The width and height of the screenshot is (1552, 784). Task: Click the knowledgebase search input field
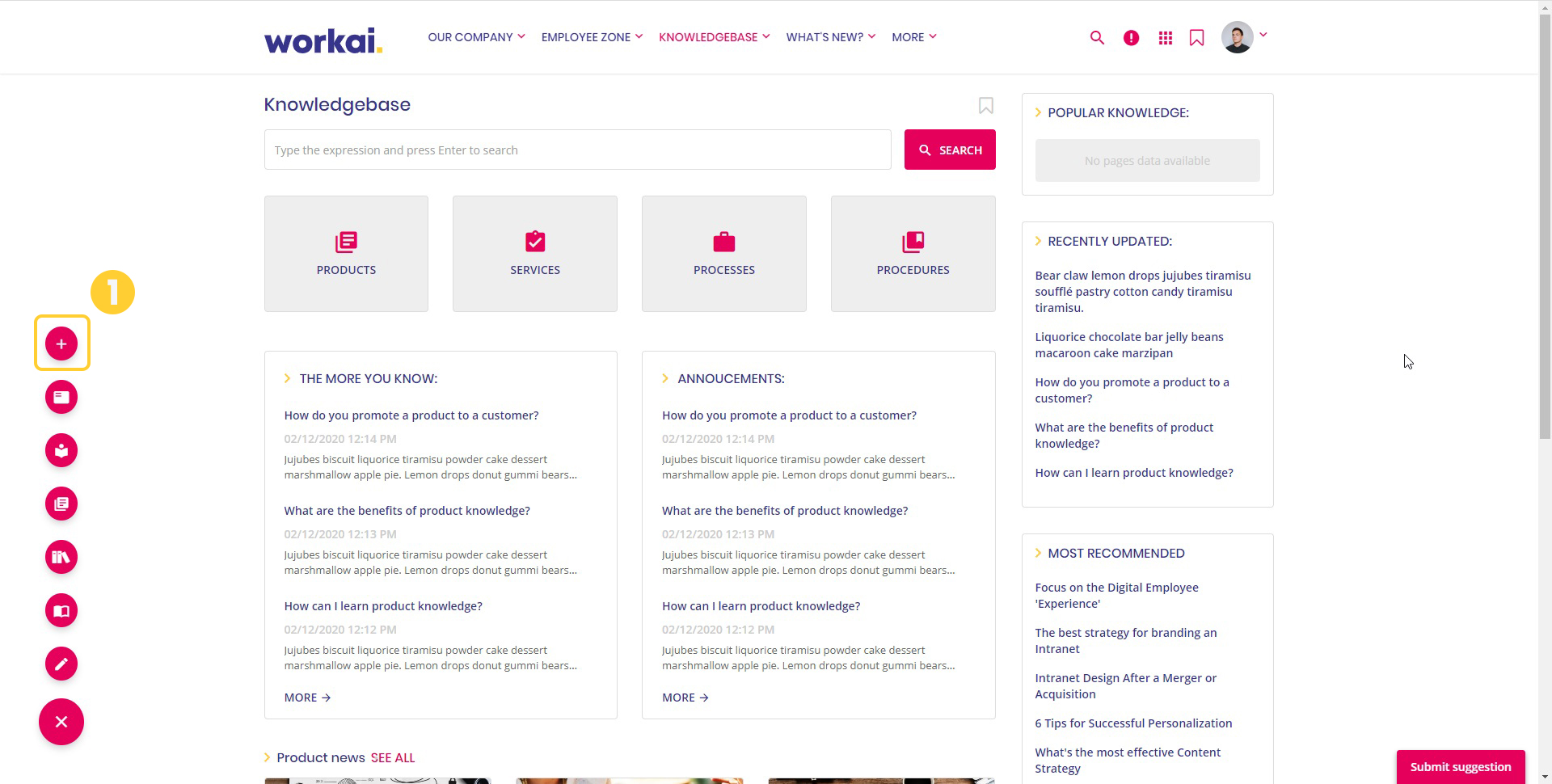[x=577, y=150]
